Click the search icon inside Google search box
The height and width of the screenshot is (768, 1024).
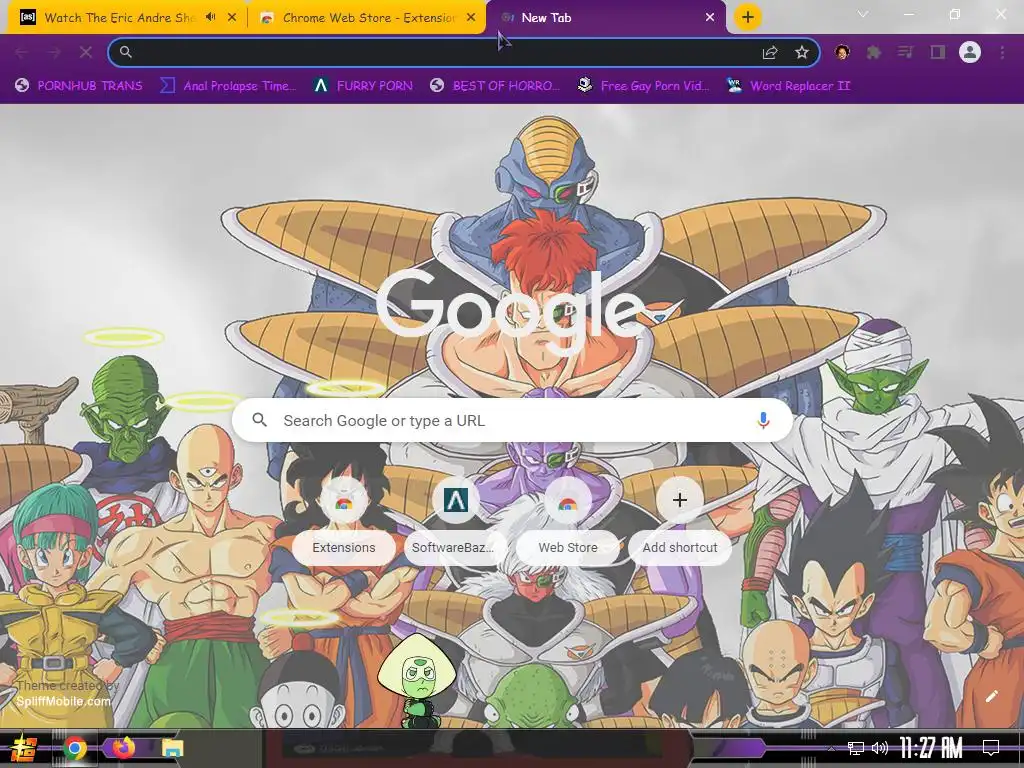coord(260,420)
